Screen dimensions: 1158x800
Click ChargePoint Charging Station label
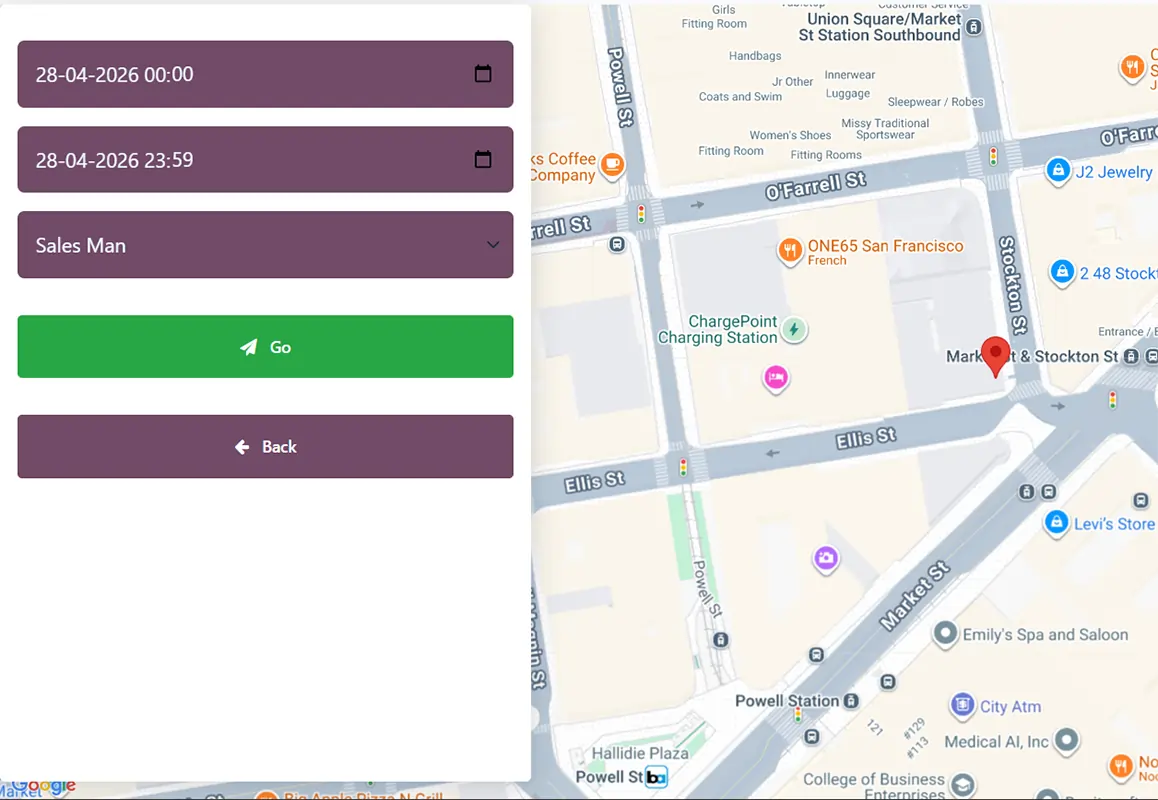pos(718,329)
